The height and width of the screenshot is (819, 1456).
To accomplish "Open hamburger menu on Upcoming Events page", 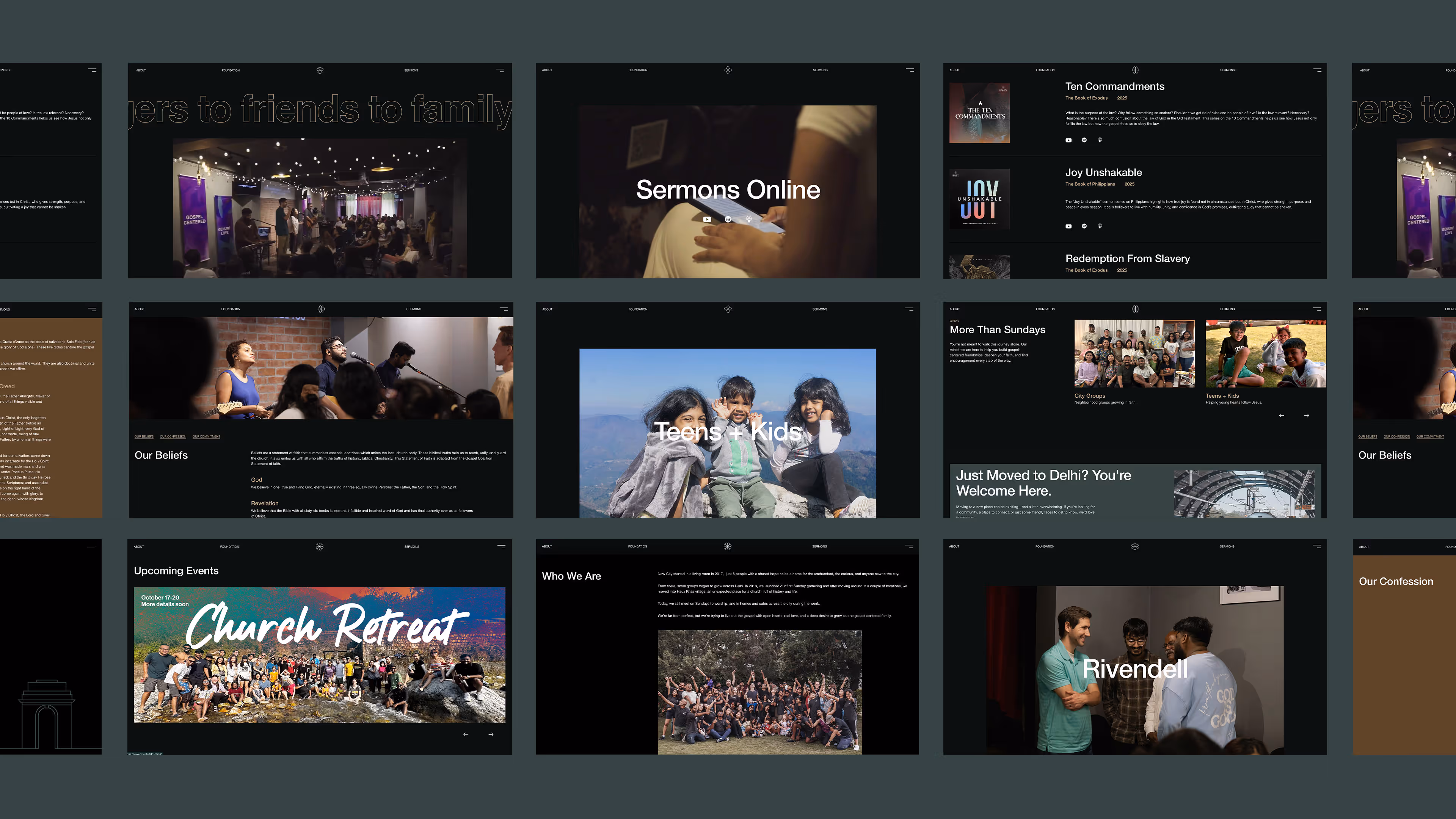I will pos(501,546).
